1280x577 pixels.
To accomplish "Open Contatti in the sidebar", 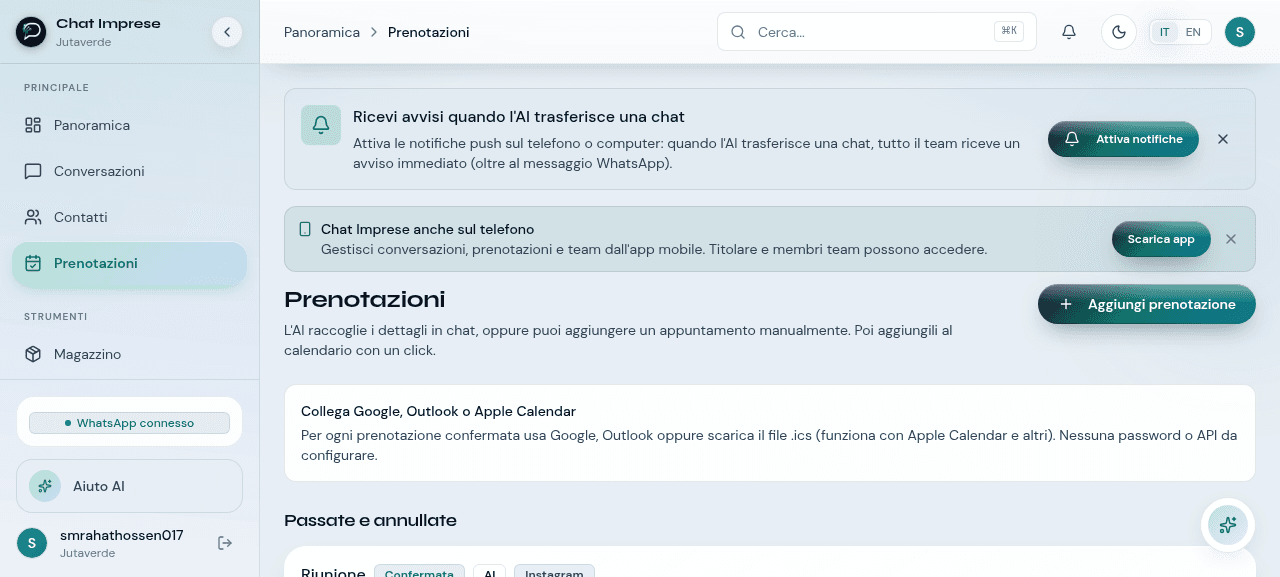I will [x=129, y=217].
